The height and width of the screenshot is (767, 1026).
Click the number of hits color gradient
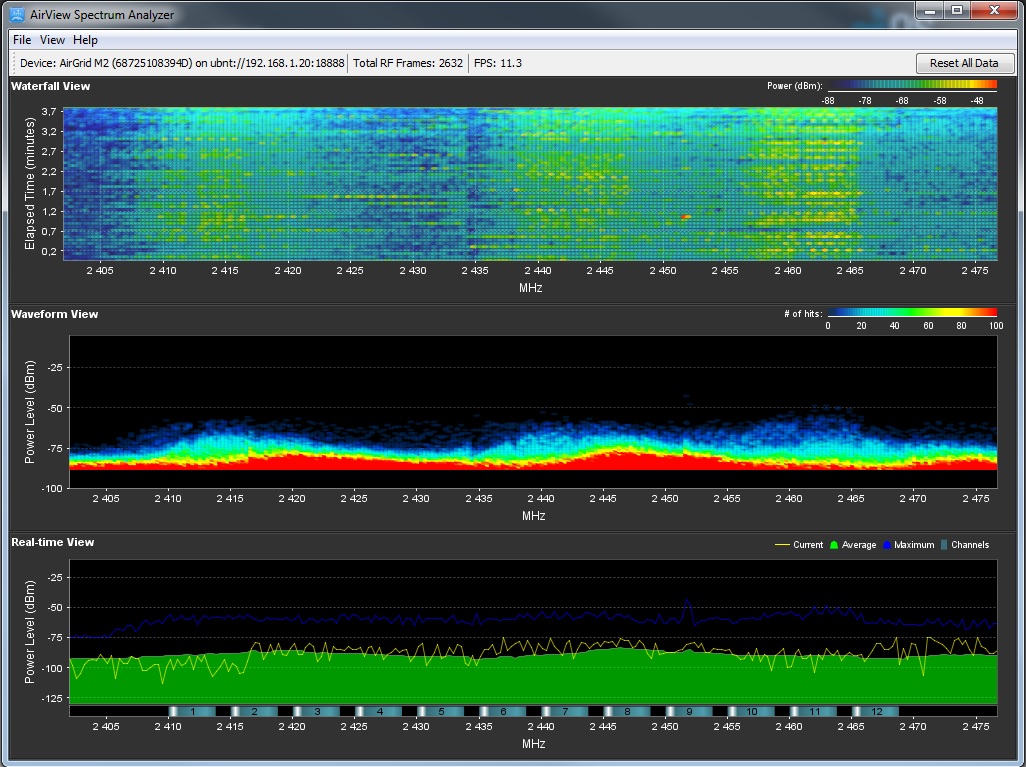click(x=912, y=313)
